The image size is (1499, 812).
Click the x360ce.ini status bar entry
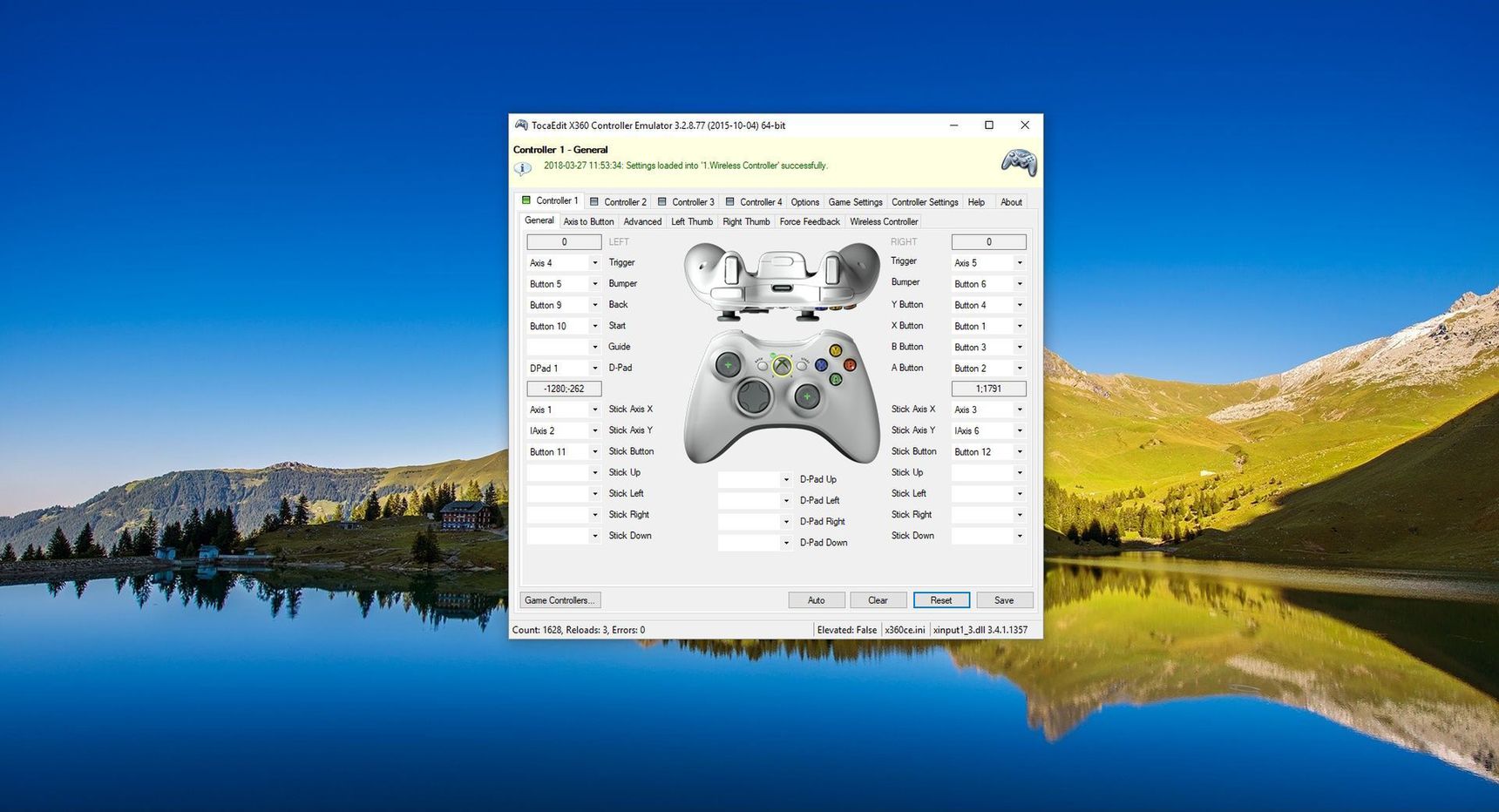pos(905,630)
